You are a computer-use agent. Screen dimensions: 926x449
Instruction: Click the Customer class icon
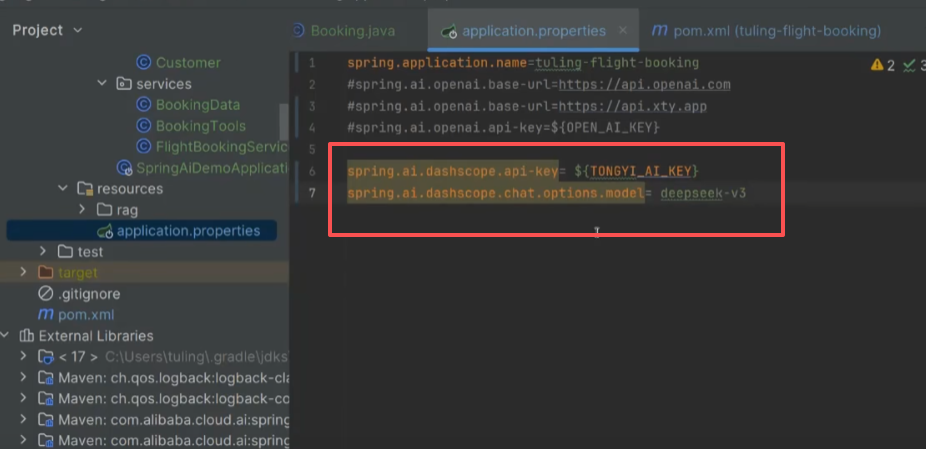click(144, 62)
